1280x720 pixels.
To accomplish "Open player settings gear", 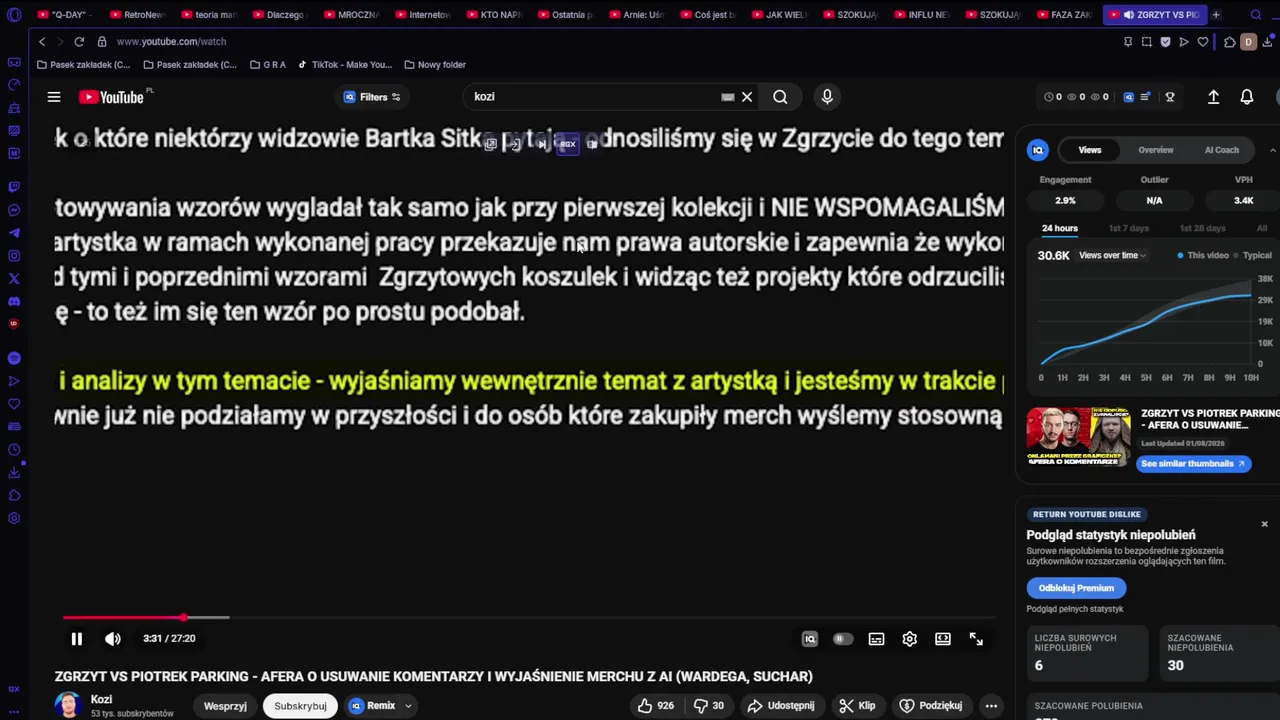I will tap(909, 639).
